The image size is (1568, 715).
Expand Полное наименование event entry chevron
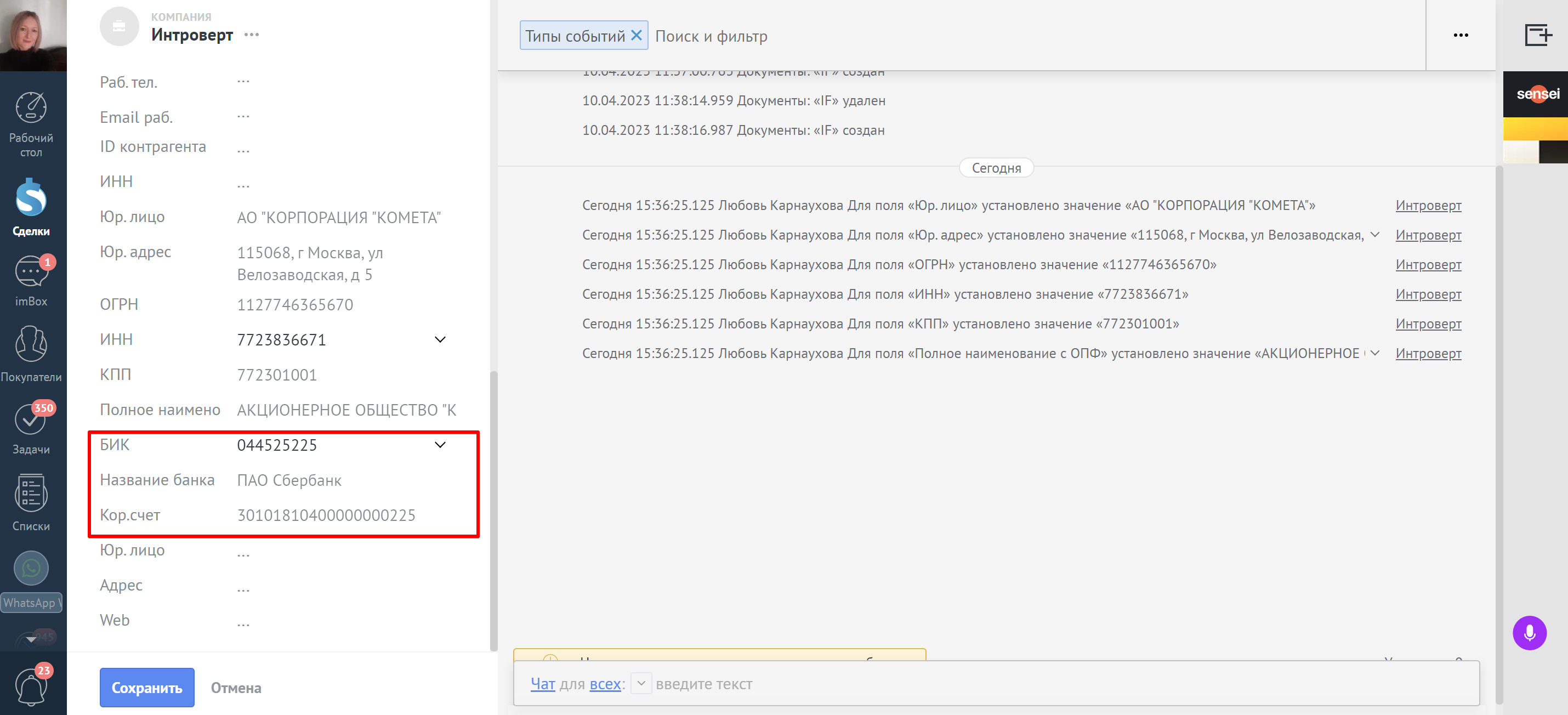pos(1375,353)
